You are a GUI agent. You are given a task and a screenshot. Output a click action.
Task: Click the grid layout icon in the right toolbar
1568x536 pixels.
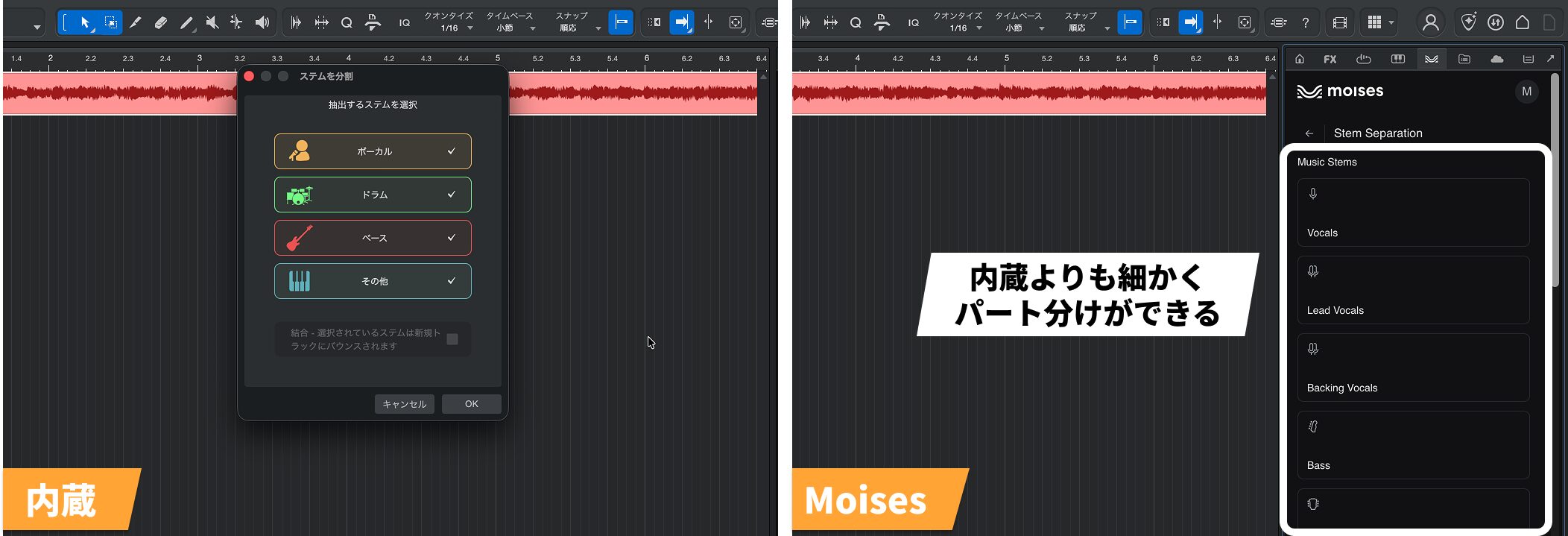[x=1374, y=23]
